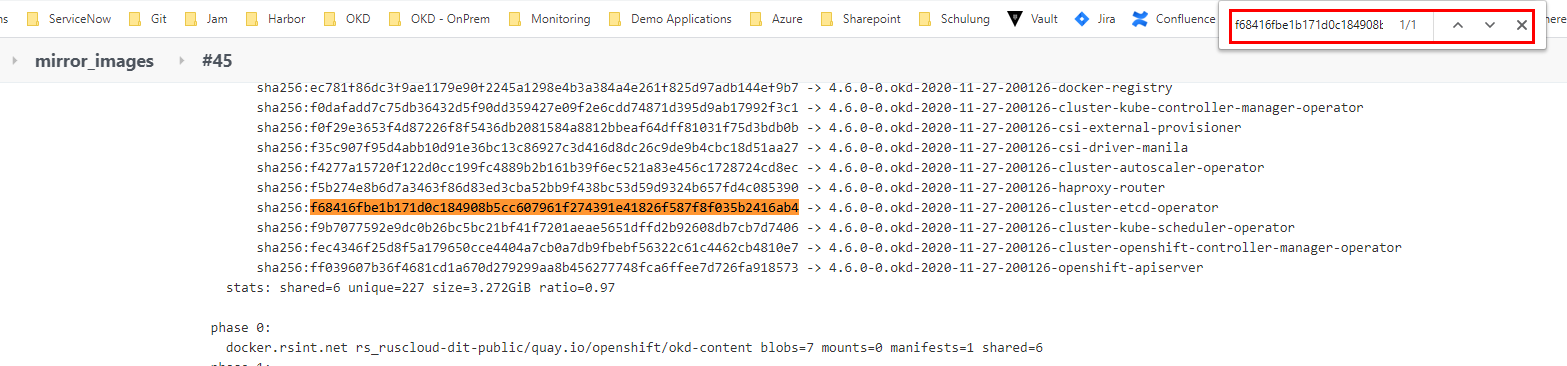Open the Schulung bookmark folder

tap(953, 19)
